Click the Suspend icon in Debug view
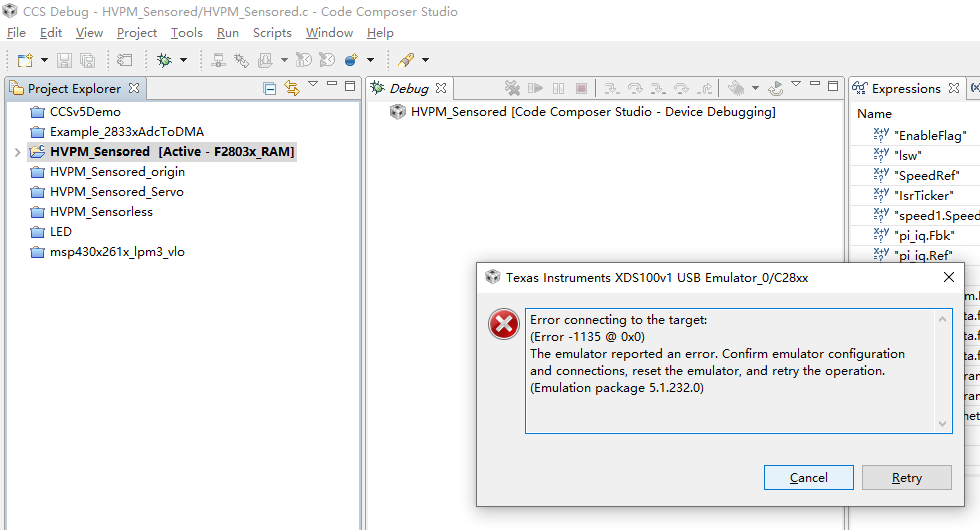980x530 pixels. [559, 89]
